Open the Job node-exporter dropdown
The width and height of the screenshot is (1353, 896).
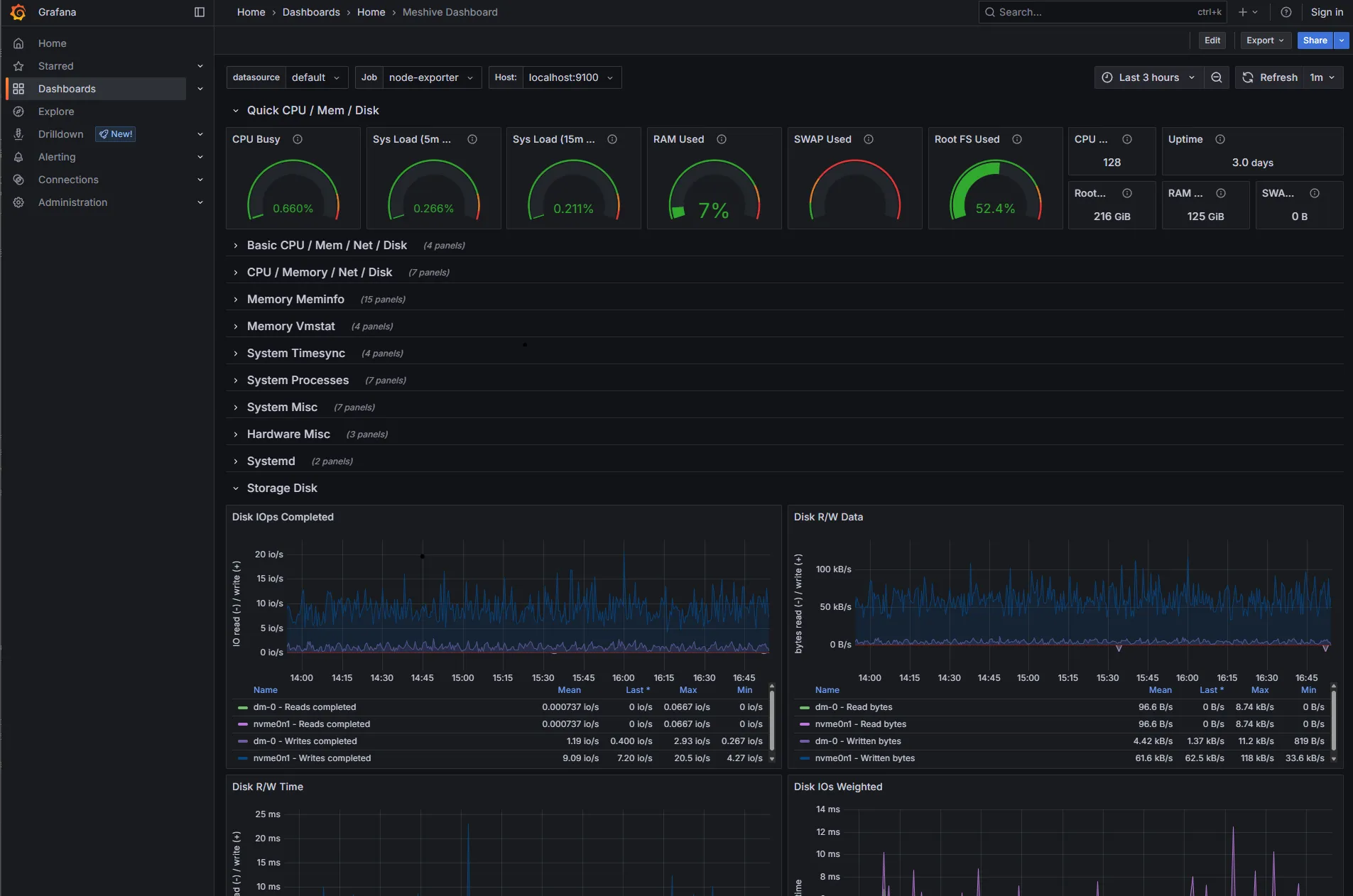pyautogui.click(x=432, y=77)
